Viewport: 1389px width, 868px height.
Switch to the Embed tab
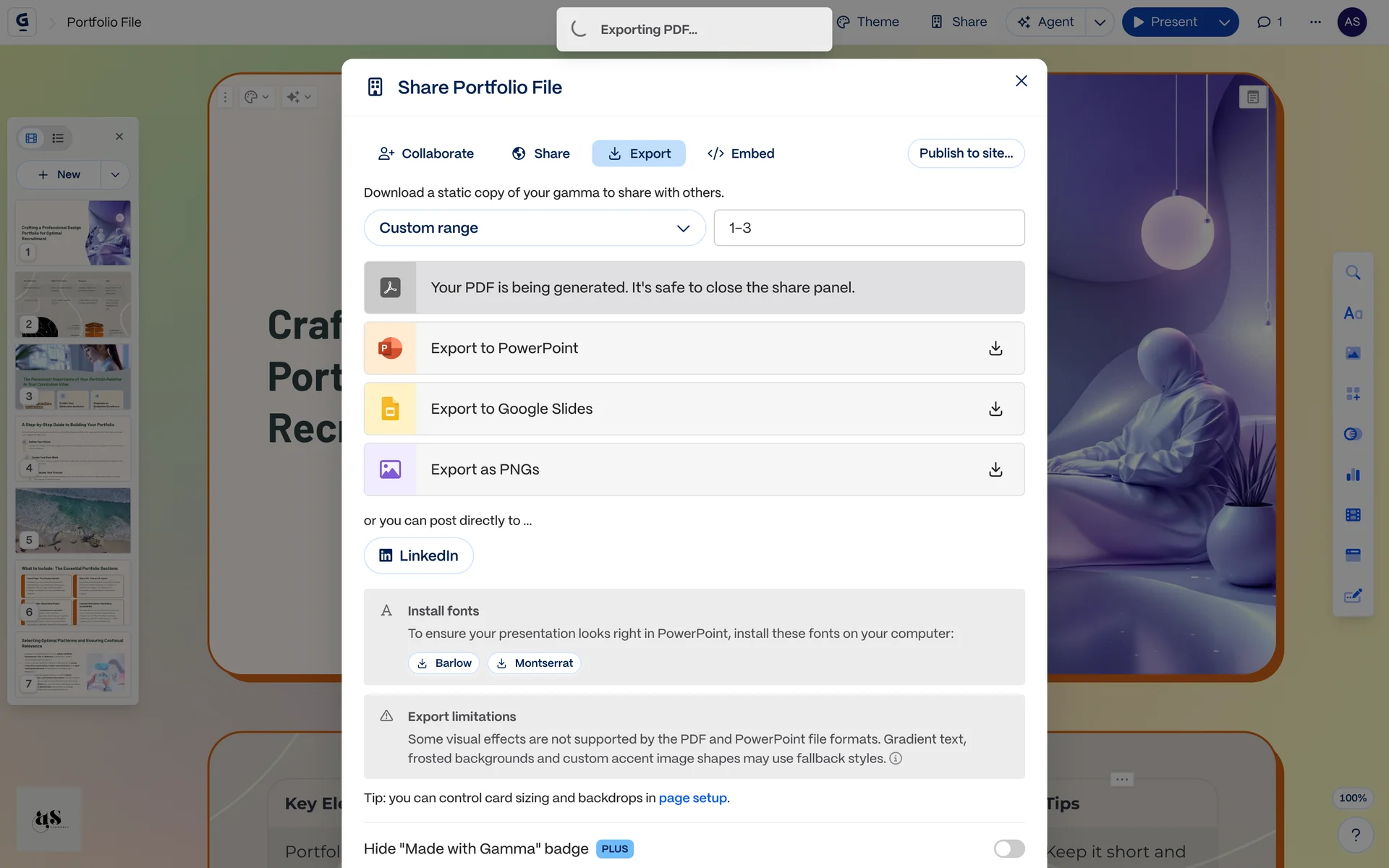[x=741, y=153]
